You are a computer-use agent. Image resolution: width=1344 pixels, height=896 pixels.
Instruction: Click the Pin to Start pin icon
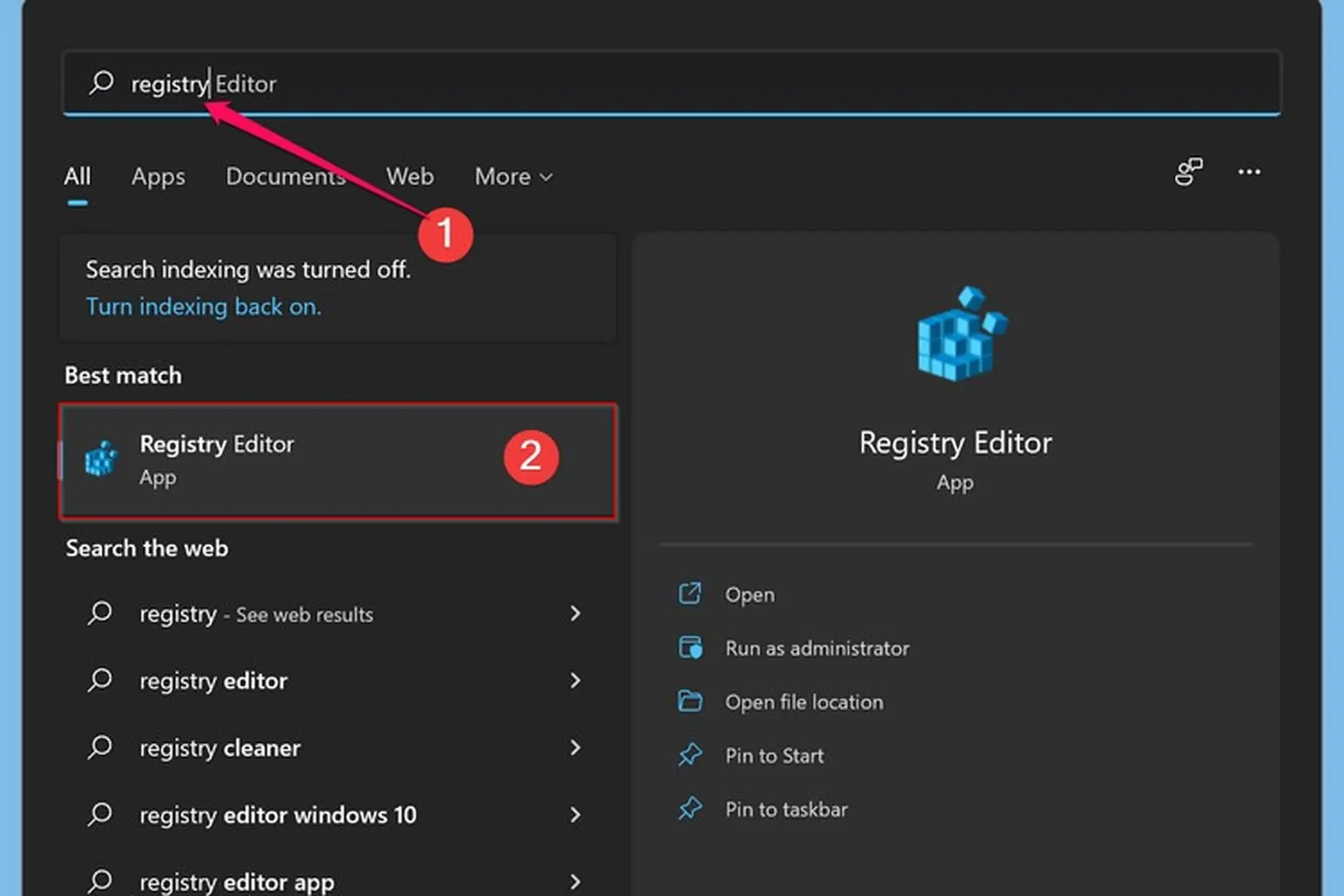point(691,755)
